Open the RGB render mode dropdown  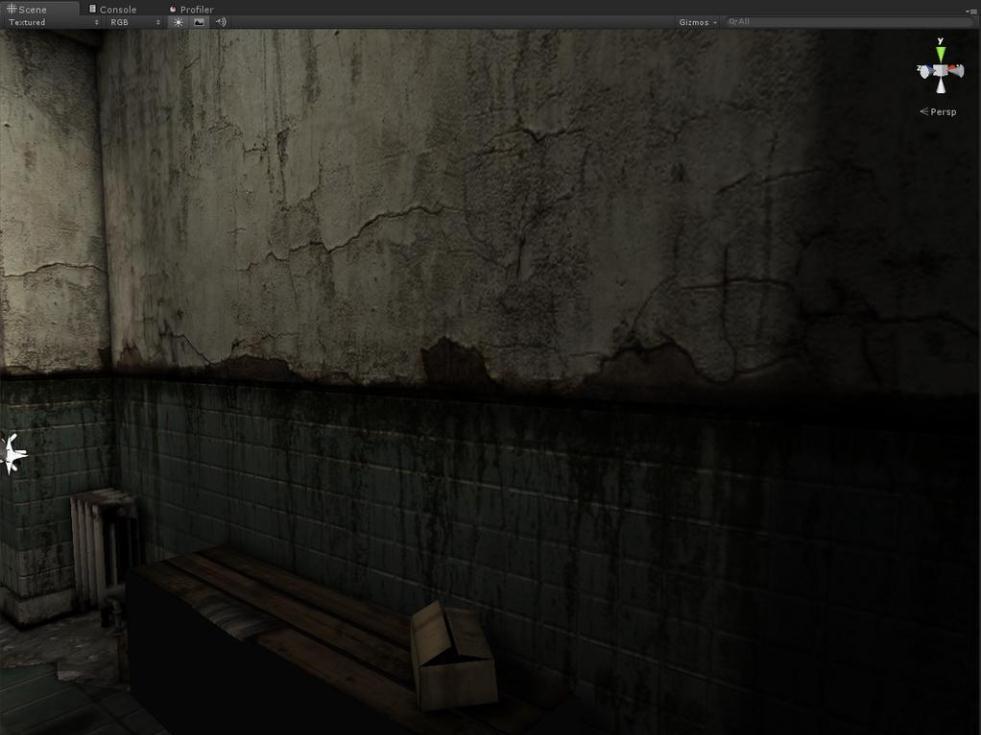[135, 22]
